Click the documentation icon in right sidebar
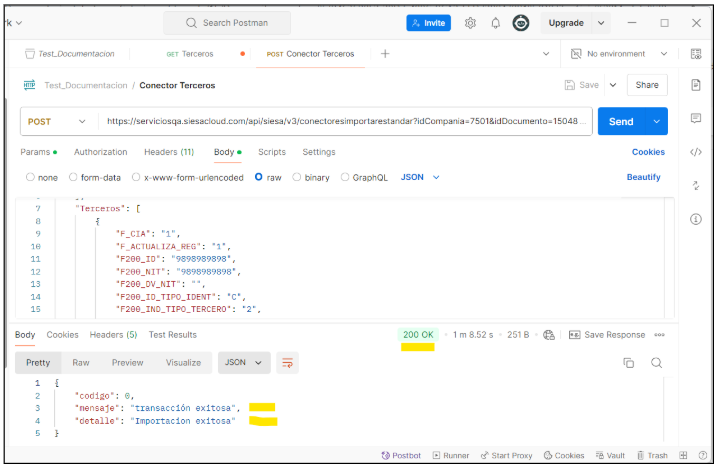The image size is (718, 467). click(x=696, y=85)
